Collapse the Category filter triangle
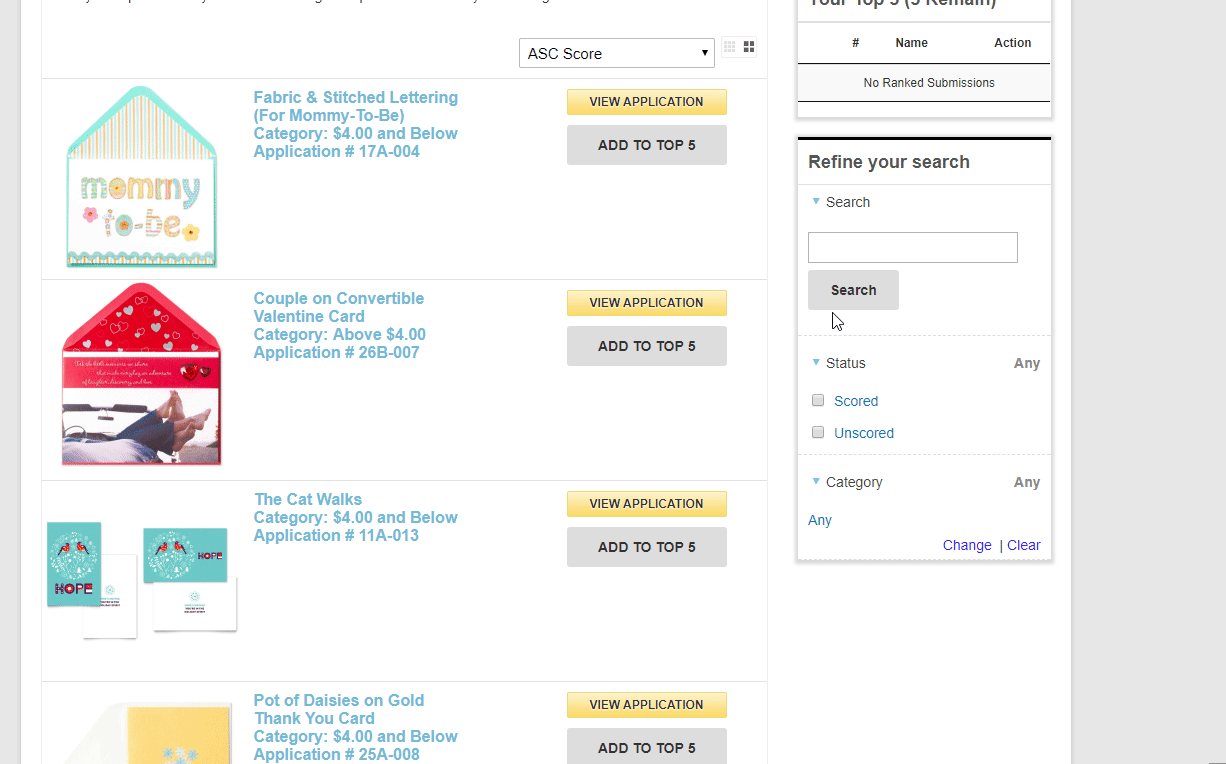 [x=816, y=482]
